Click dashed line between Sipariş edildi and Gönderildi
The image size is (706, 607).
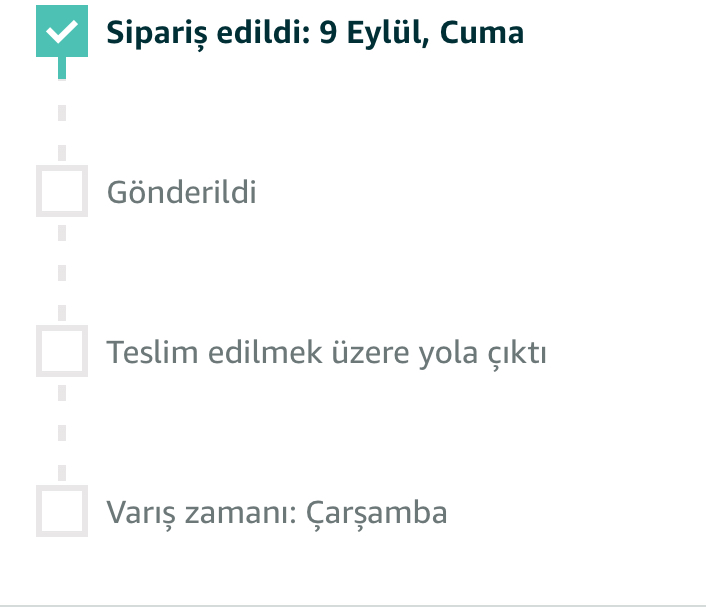click(x=62, y=112)
